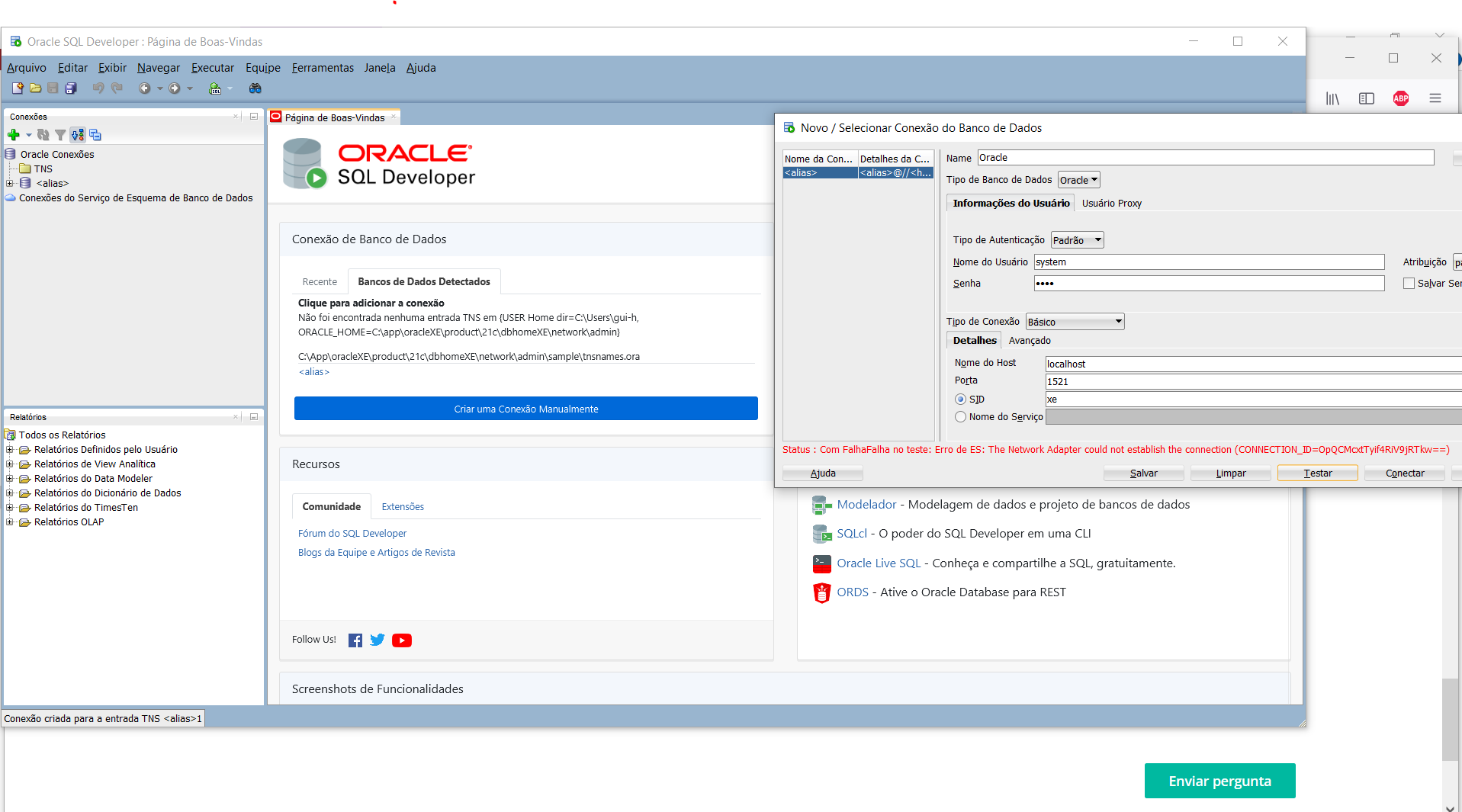Click the browser vertical scrollbar thumb
The height and width of the screenshot is (812, 1462).
[x=1451, y=718]
